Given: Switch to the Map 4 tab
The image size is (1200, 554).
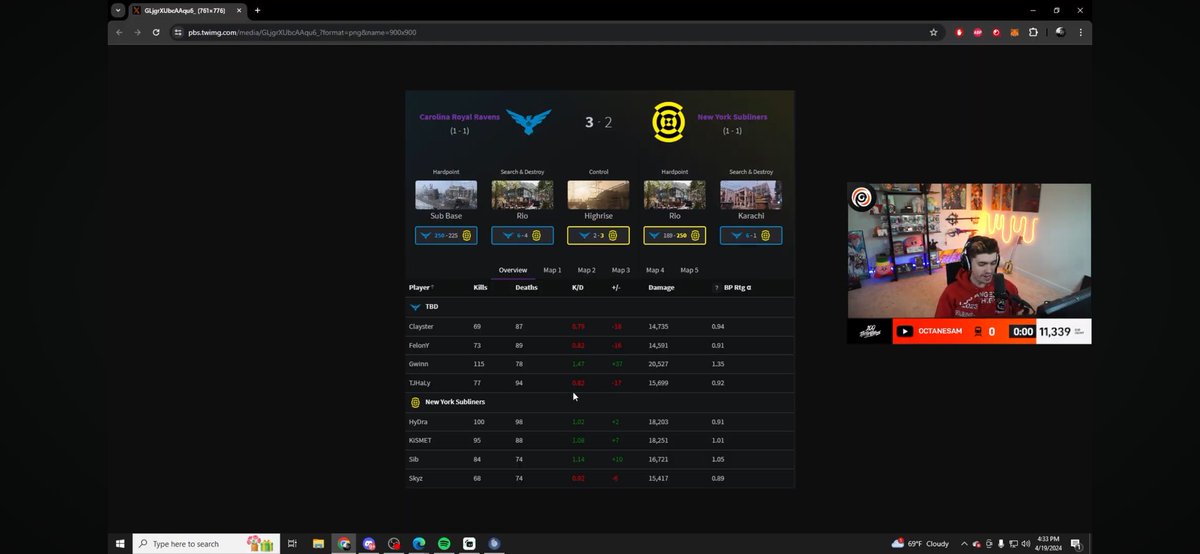Looking at the screenshot, I should [655, 270].
